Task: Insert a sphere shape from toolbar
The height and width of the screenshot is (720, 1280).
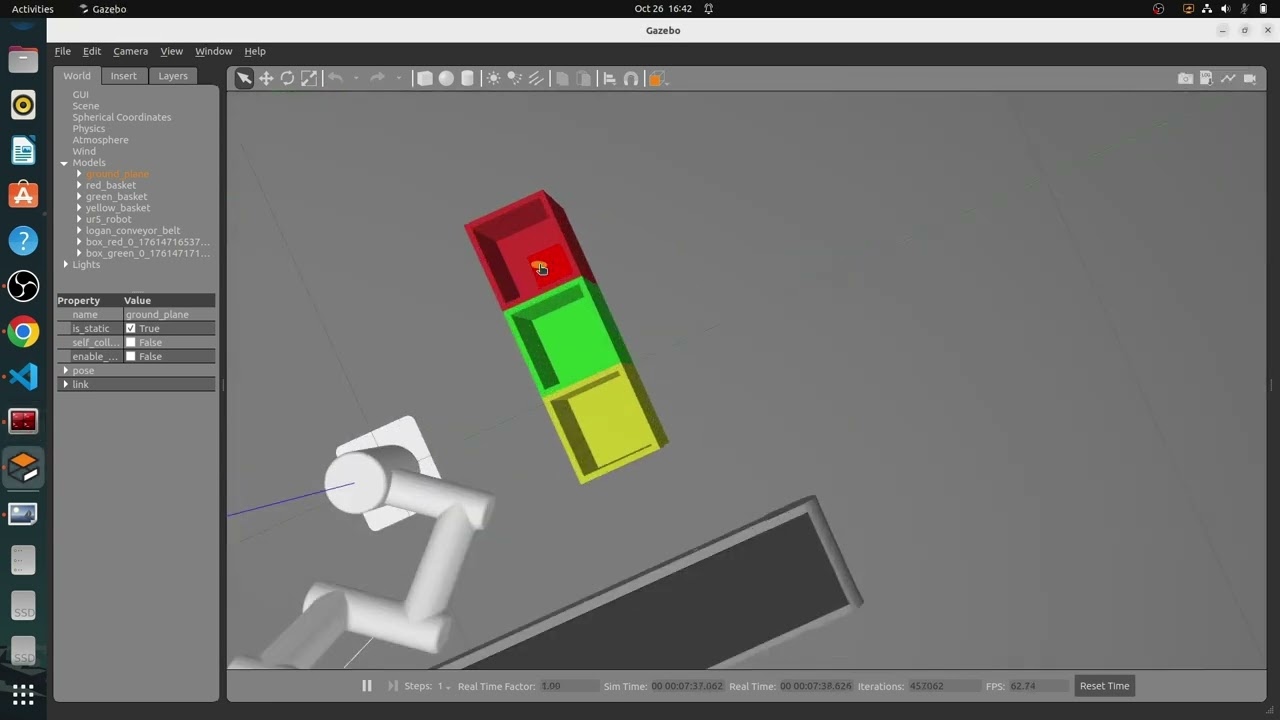Action: [x=446, y=79]
